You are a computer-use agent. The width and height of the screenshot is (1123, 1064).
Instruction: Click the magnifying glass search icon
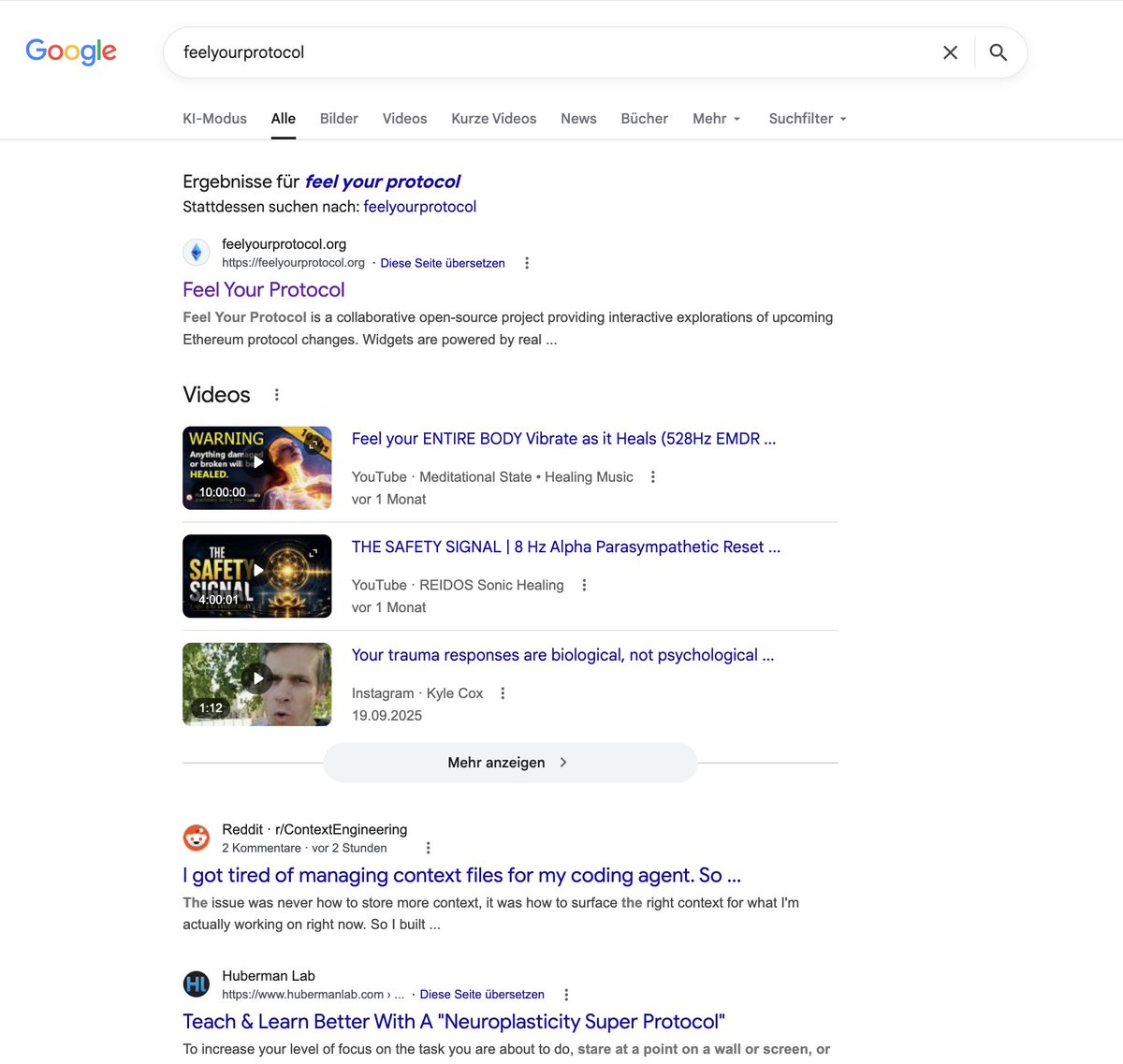[999, 52]
